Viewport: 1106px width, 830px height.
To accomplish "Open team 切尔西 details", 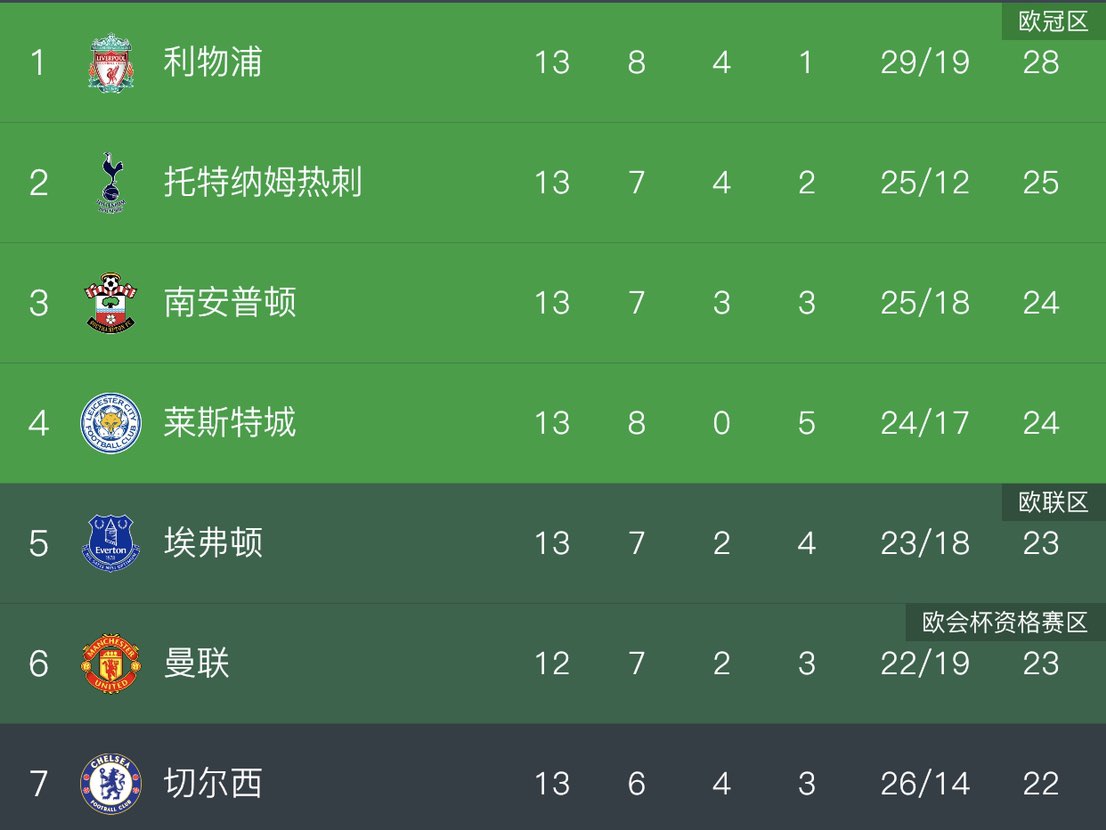I will [x=213, y=783].
